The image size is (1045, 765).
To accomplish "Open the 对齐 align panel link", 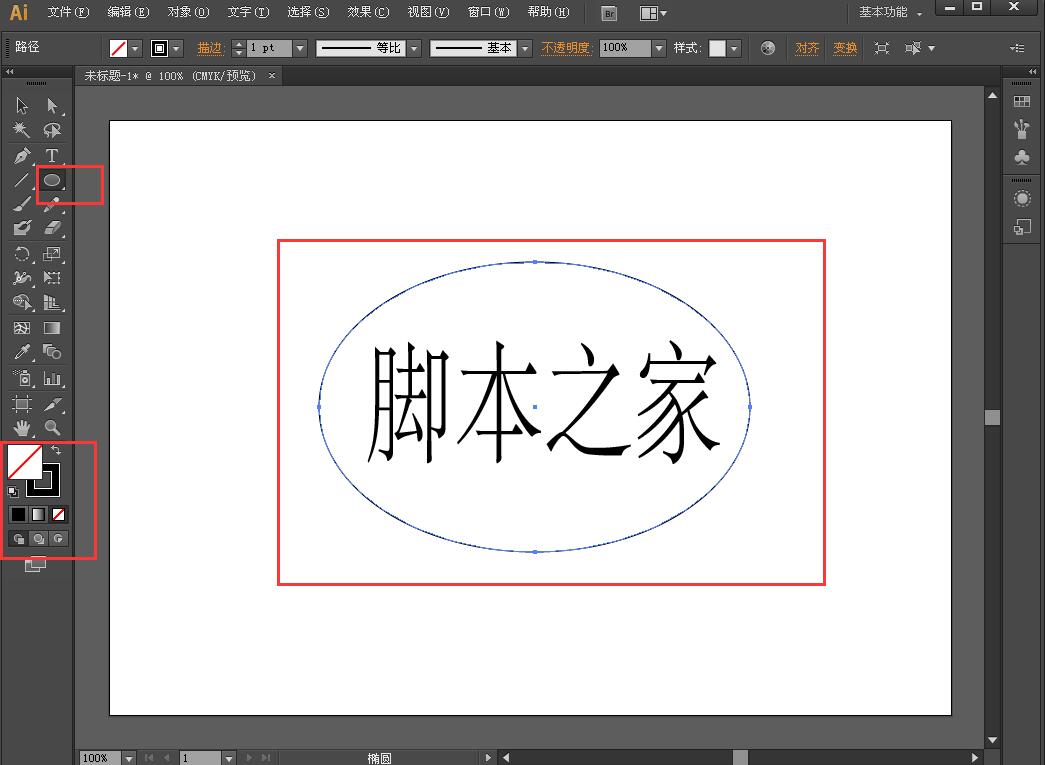I will click(807, 48).
